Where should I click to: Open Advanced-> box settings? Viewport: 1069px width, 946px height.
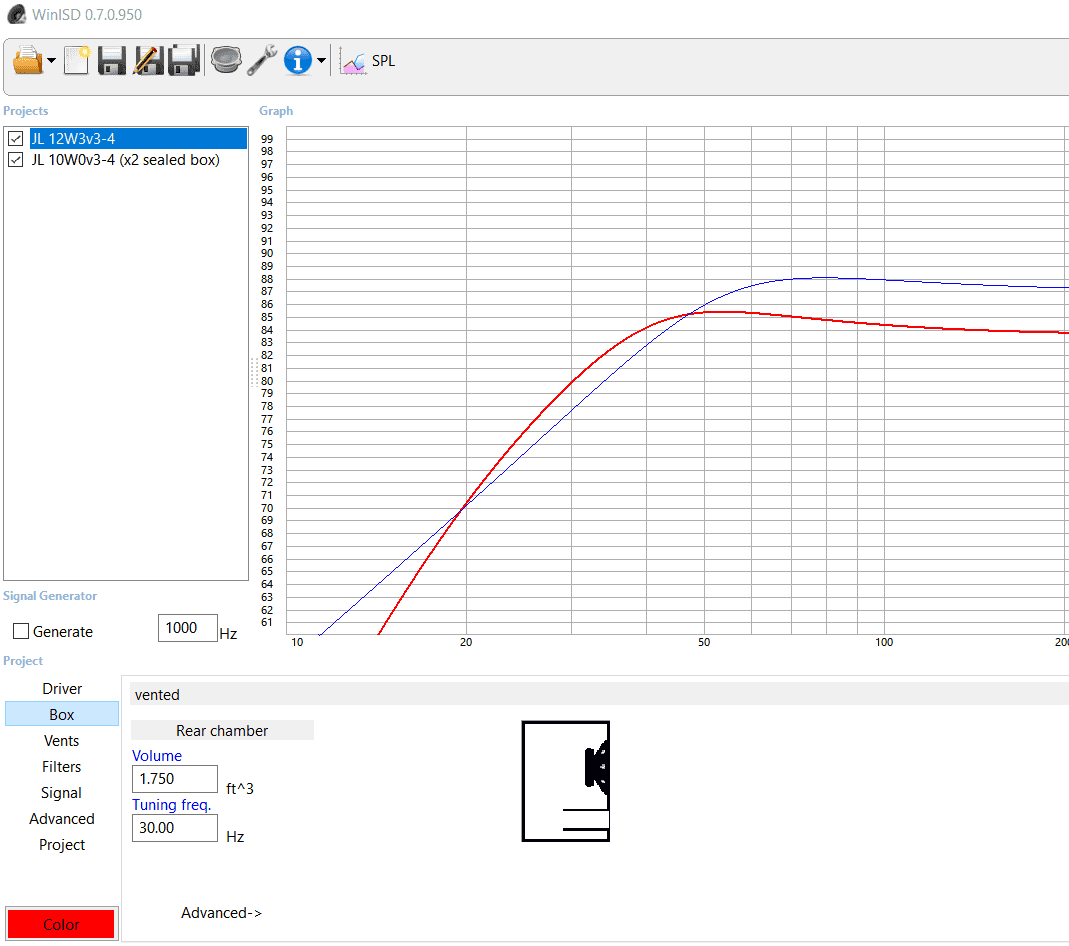coord(222,913)
